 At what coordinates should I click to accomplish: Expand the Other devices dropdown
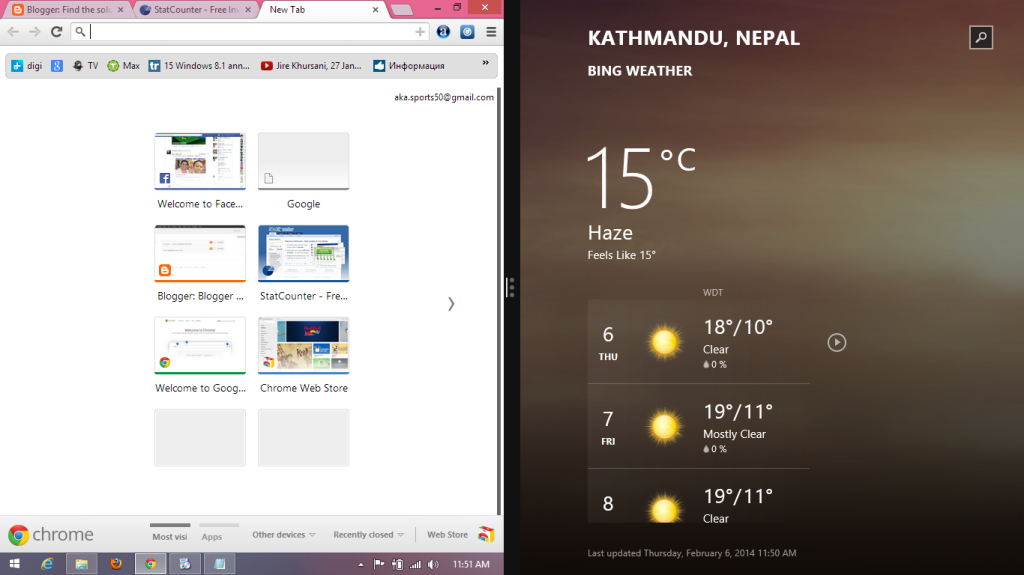coord(284,535)
